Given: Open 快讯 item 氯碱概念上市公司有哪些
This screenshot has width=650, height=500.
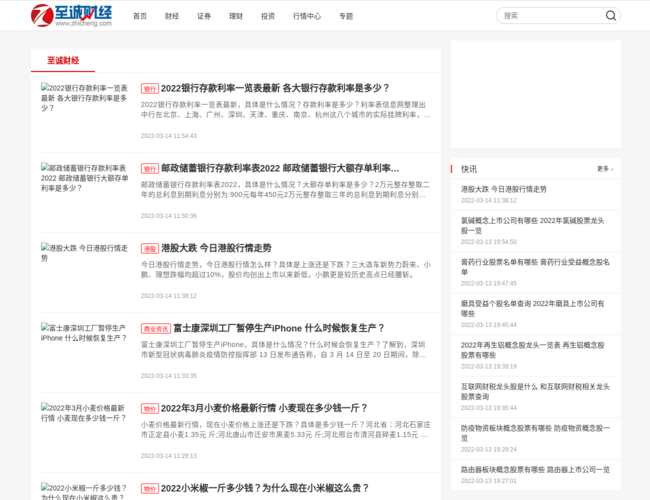Looking at the screenshot, I should (x=533, y=226).
